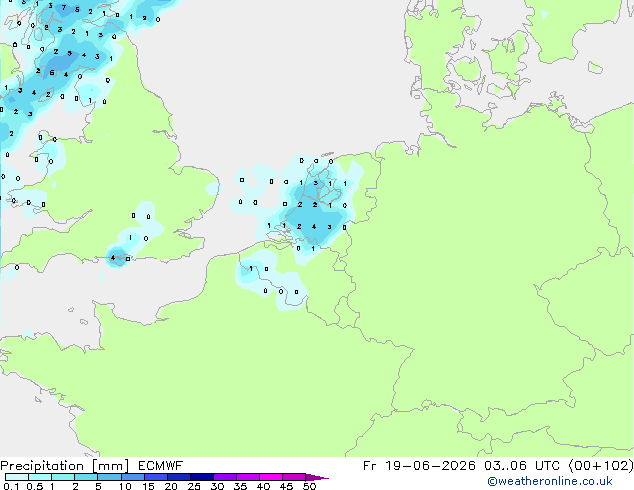Click the 30–35 mm purple legend swatch
Image resolution: width=634 pixels, height=490 pixels.
pyautogui.click(x=225, y=477)
